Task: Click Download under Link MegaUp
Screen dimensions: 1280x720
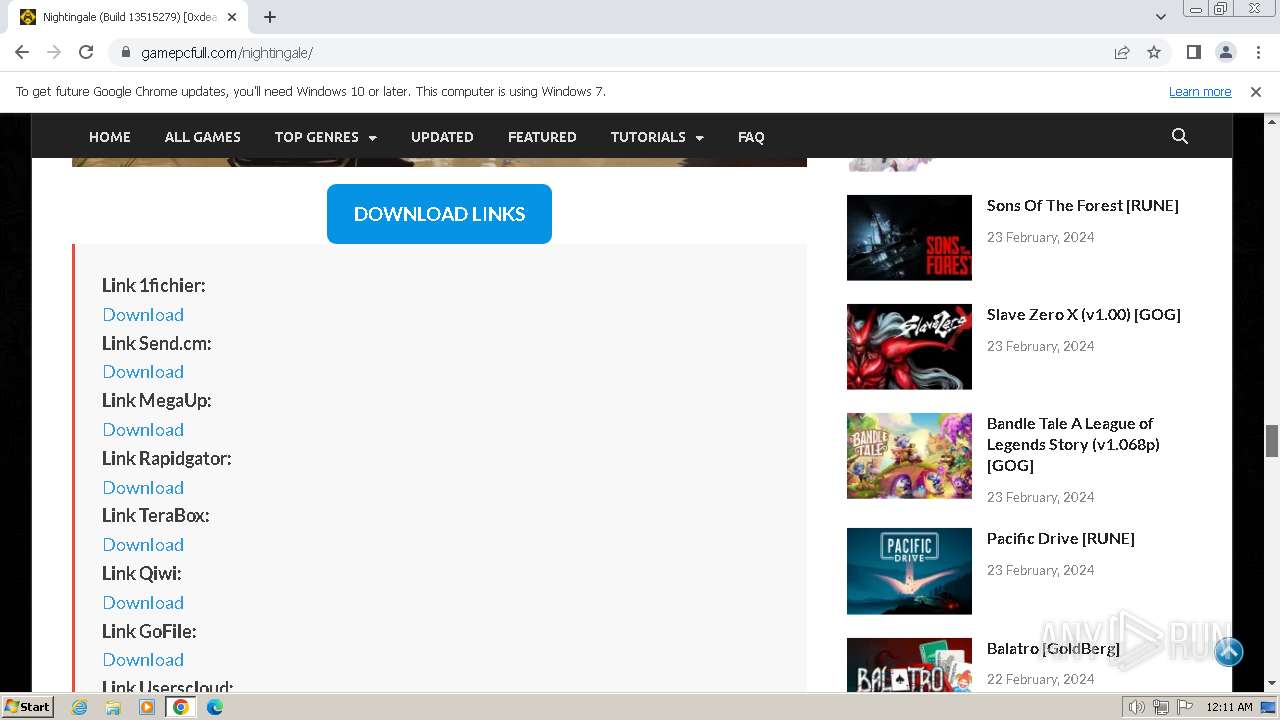Action: 143,430
